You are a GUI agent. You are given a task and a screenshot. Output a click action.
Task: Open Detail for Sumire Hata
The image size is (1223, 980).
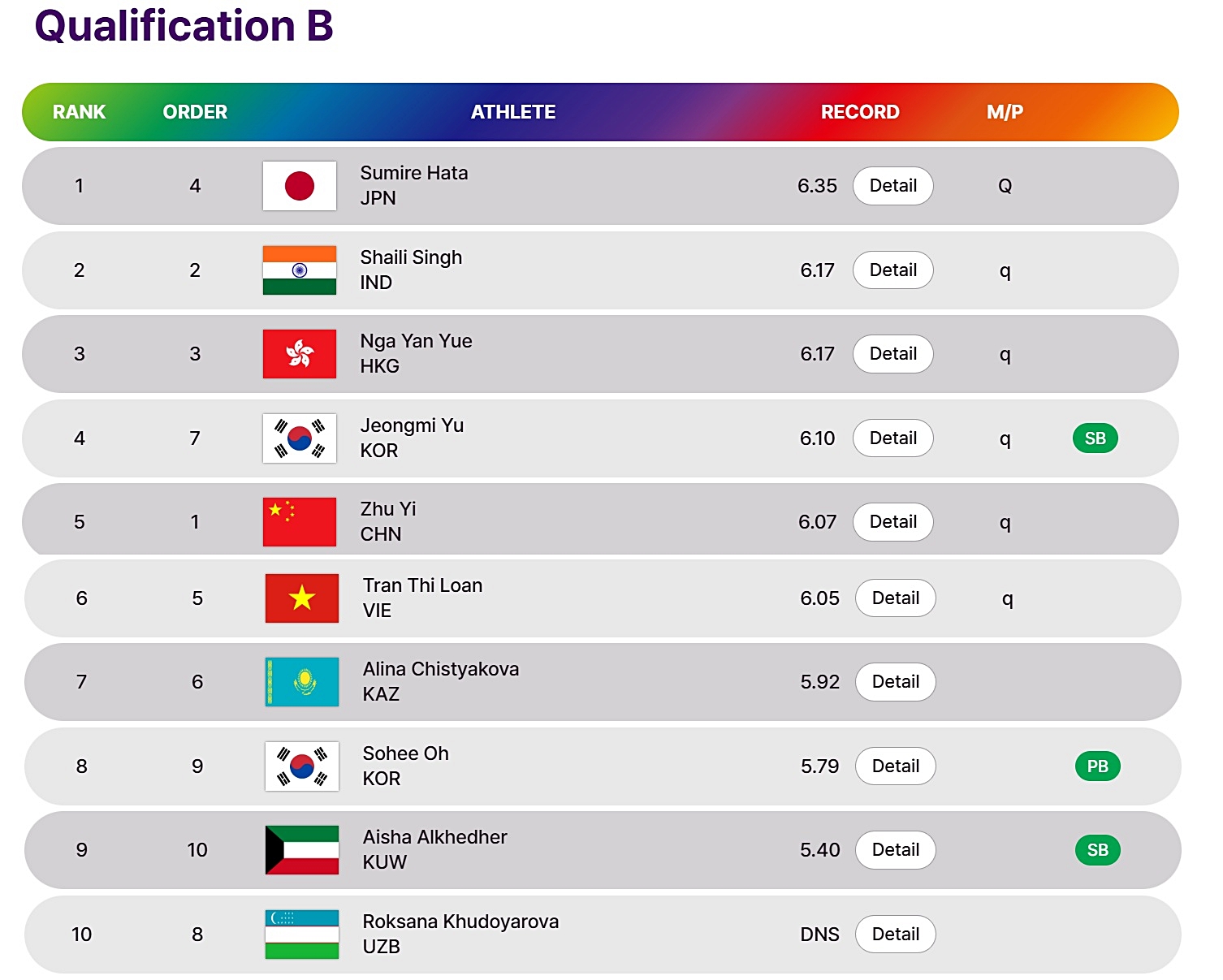(x=893, y=186)
